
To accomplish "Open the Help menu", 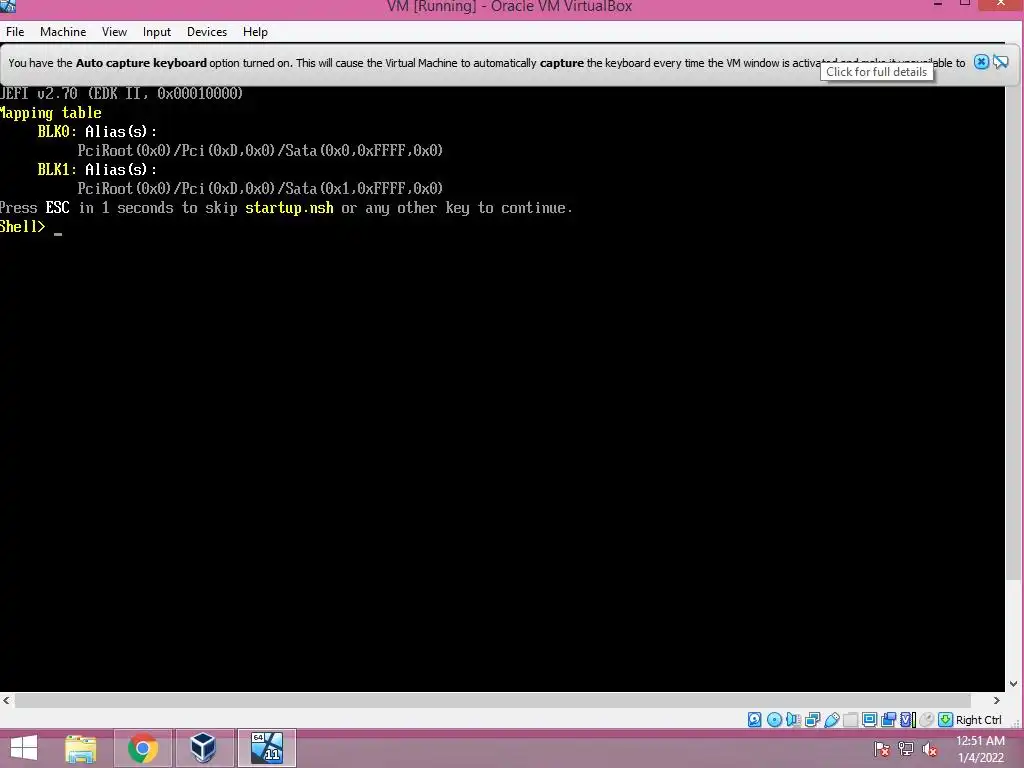I will click(x=255, y=31).
